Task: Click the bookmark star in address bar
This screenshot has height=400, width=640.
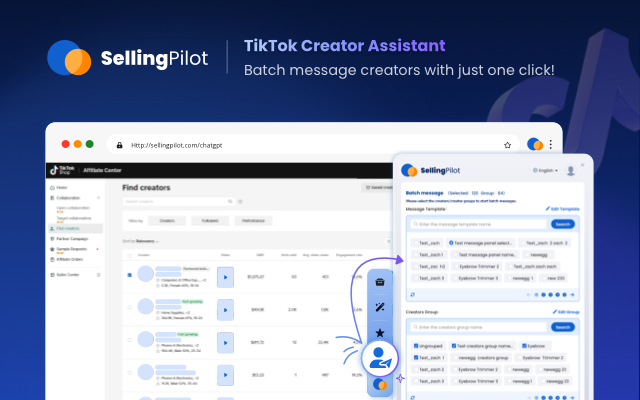Action: (x=507, y=145)
